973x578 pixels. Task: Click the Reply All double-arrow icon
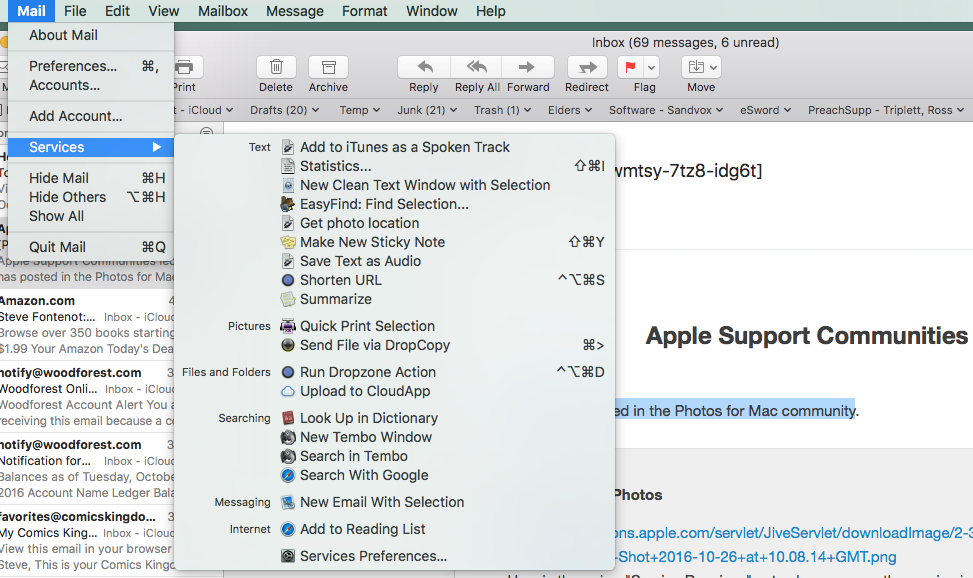[477, 67]
